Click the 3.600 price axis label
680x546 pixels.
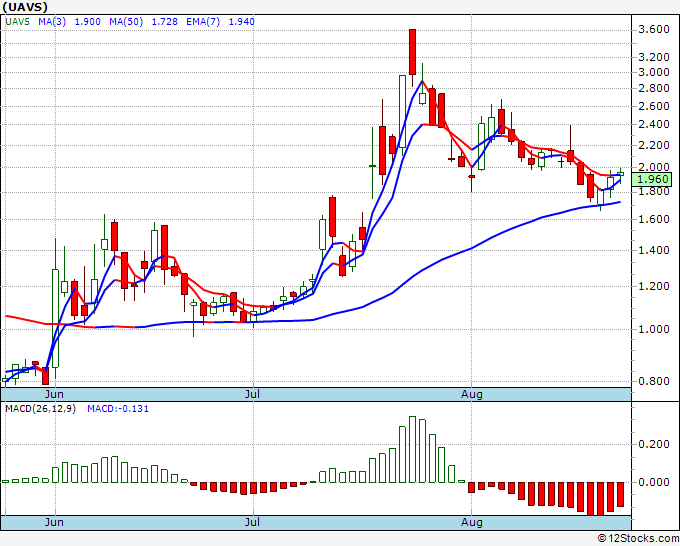tap(654, 29)
